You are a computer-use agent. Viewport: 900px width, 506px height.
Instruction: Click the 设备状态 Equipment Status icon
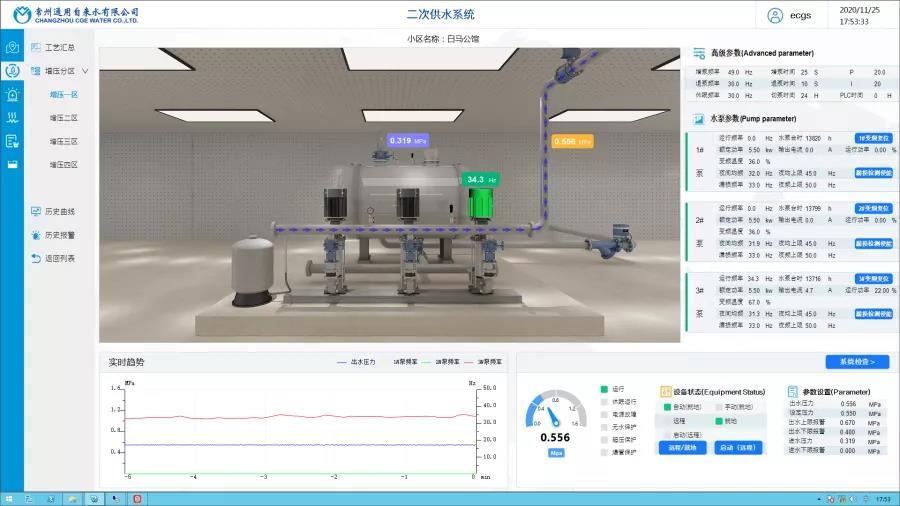point(667,391)
